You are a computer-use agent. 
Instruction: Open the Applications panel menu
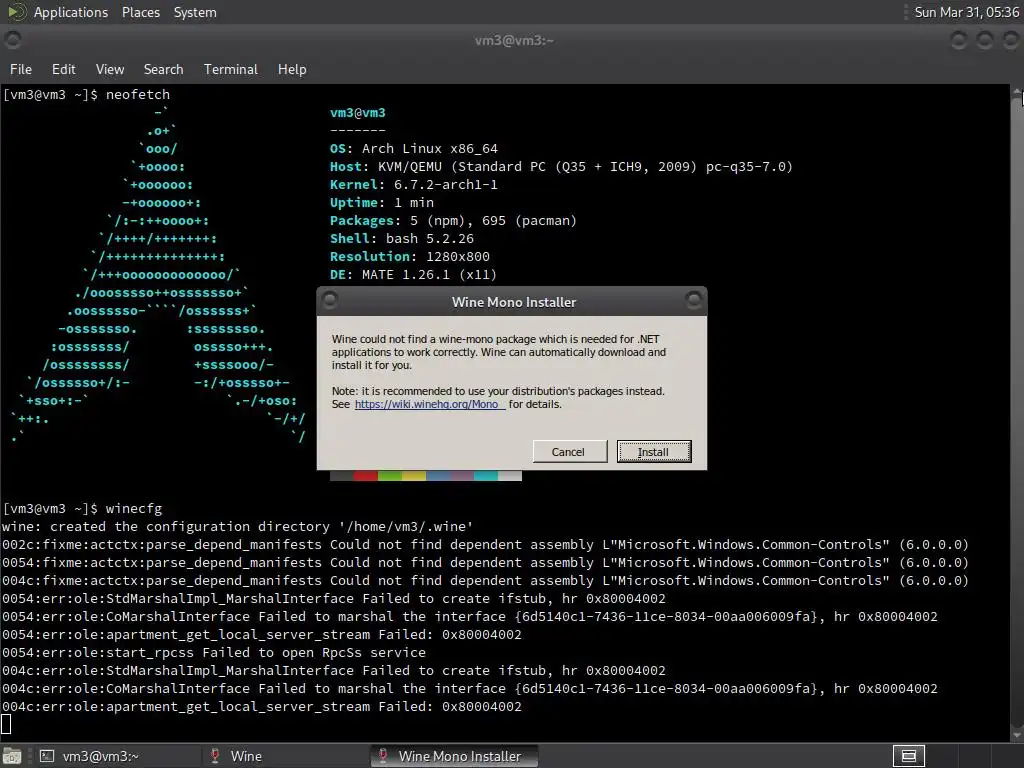tap(71, 12)
